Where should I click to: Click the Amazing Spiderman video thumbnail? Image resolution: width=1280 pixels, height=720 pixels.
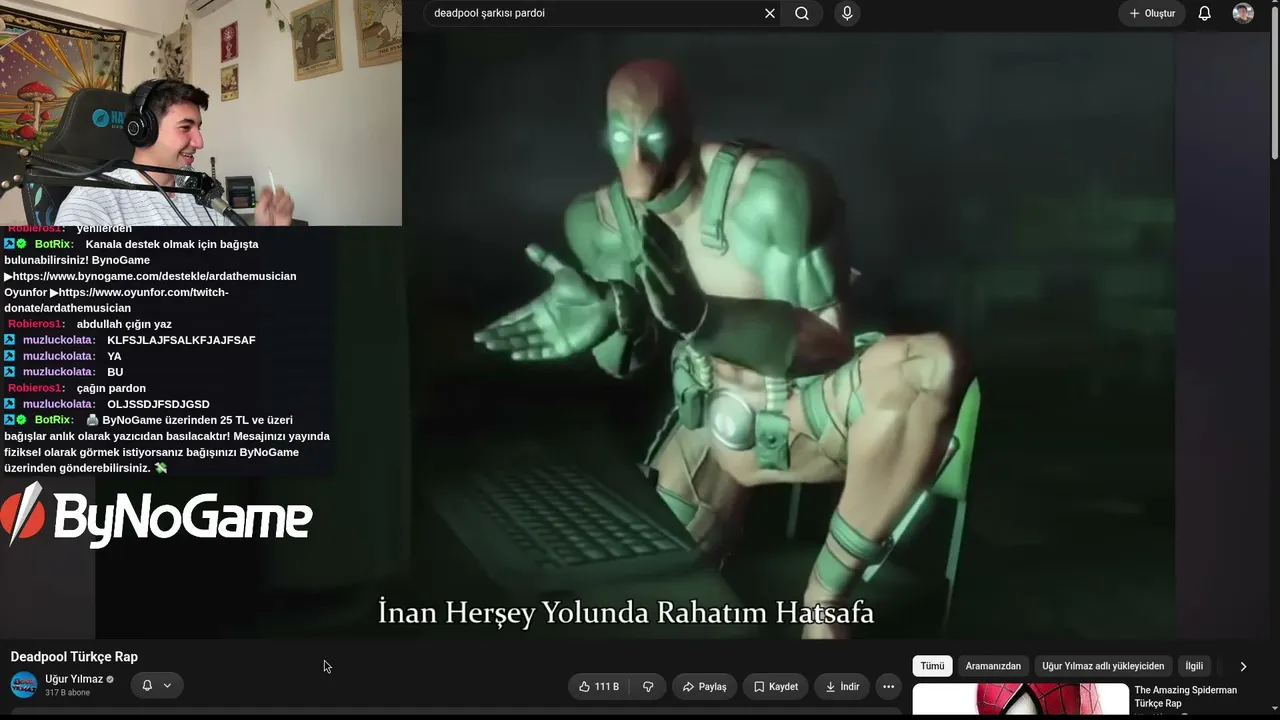[x=1019, y=701]
